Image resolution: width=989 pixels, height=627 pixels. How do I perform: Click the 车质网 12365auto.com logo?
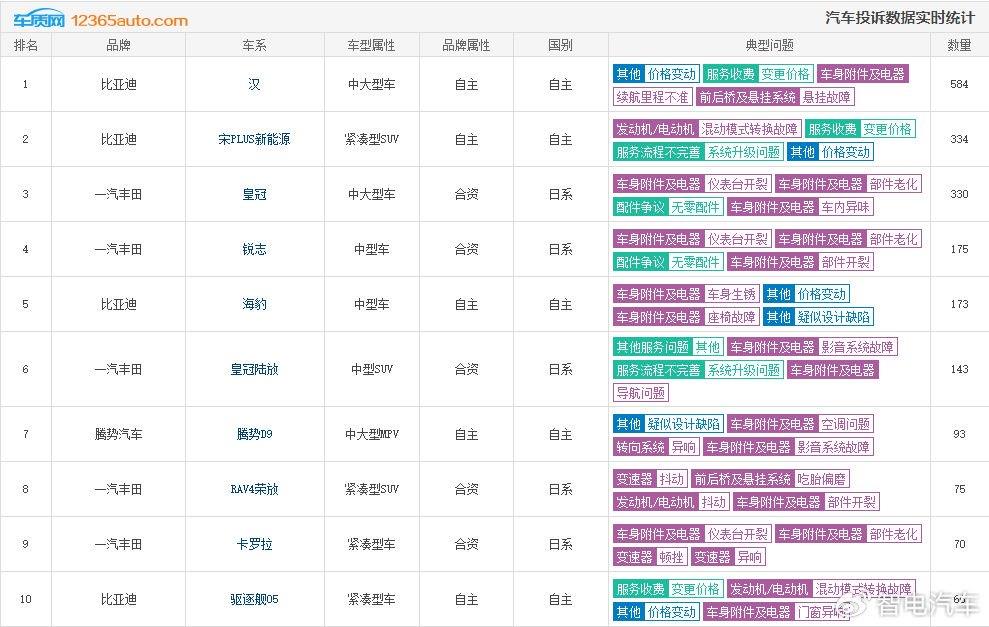pos(101,20)
